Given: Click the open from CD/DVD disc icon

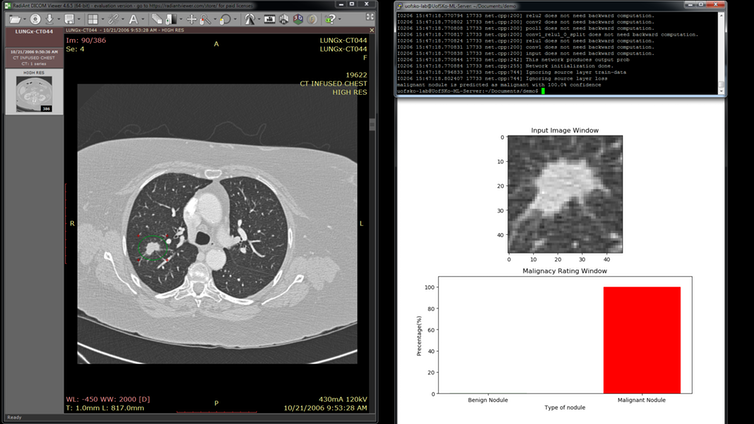Looking at the screenshot, I should 35,18.
